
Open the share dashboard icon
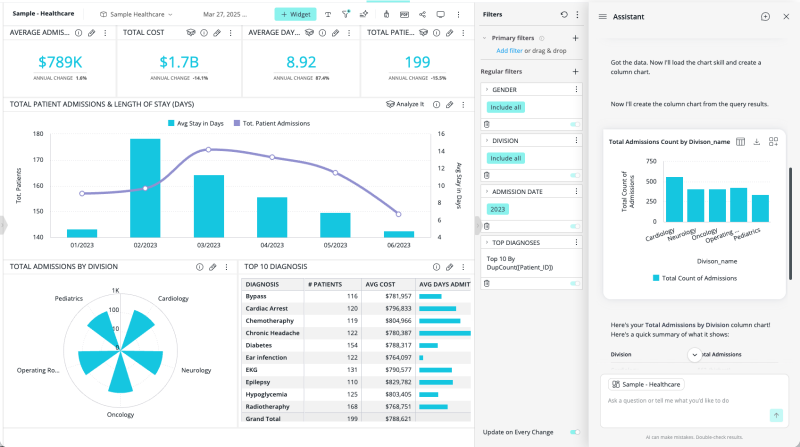click(x=422, y=14)
